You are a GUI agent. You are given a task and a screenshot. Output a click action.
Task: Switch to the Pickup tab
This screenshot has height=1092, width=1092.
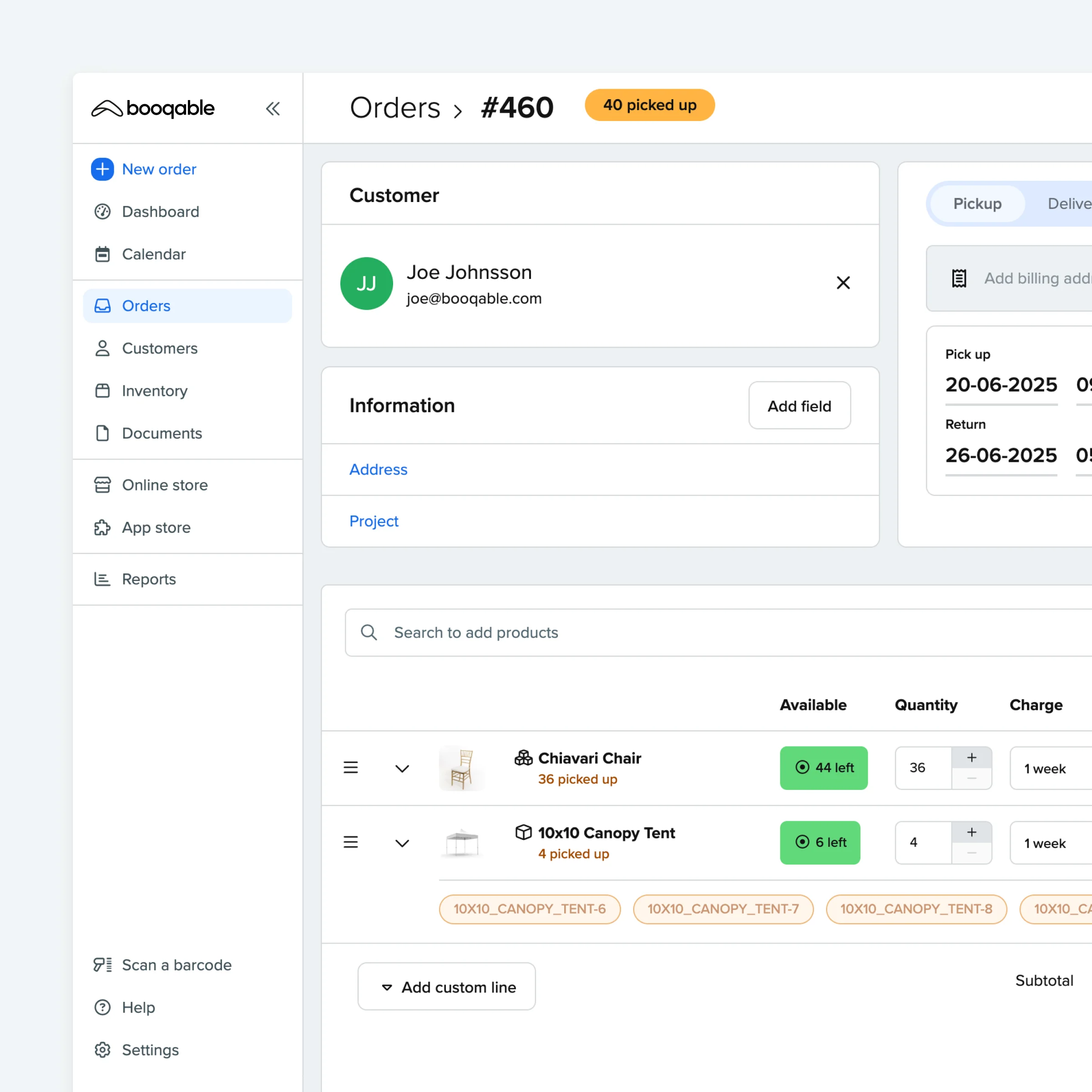pyautogui.click(x=977, y=203)
